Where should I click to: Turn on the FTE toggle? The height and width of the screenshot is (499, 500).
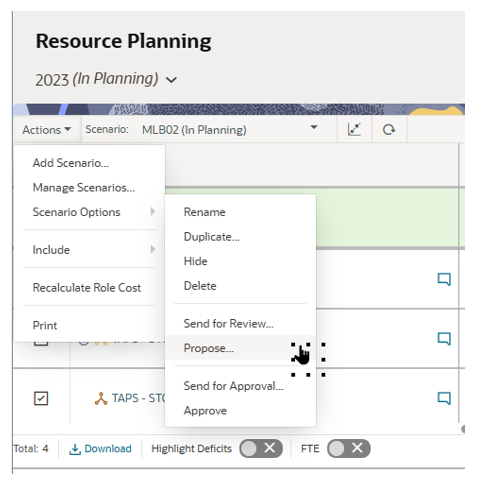pos(349,448)
